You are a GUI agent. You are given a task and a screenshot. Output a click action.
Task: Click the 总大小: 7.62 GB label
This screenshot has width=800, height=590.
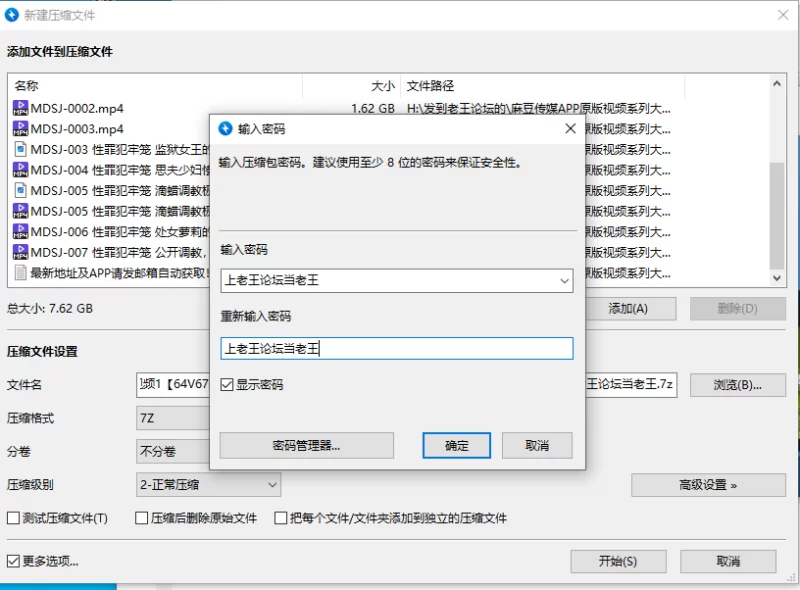tap(50, 309)
